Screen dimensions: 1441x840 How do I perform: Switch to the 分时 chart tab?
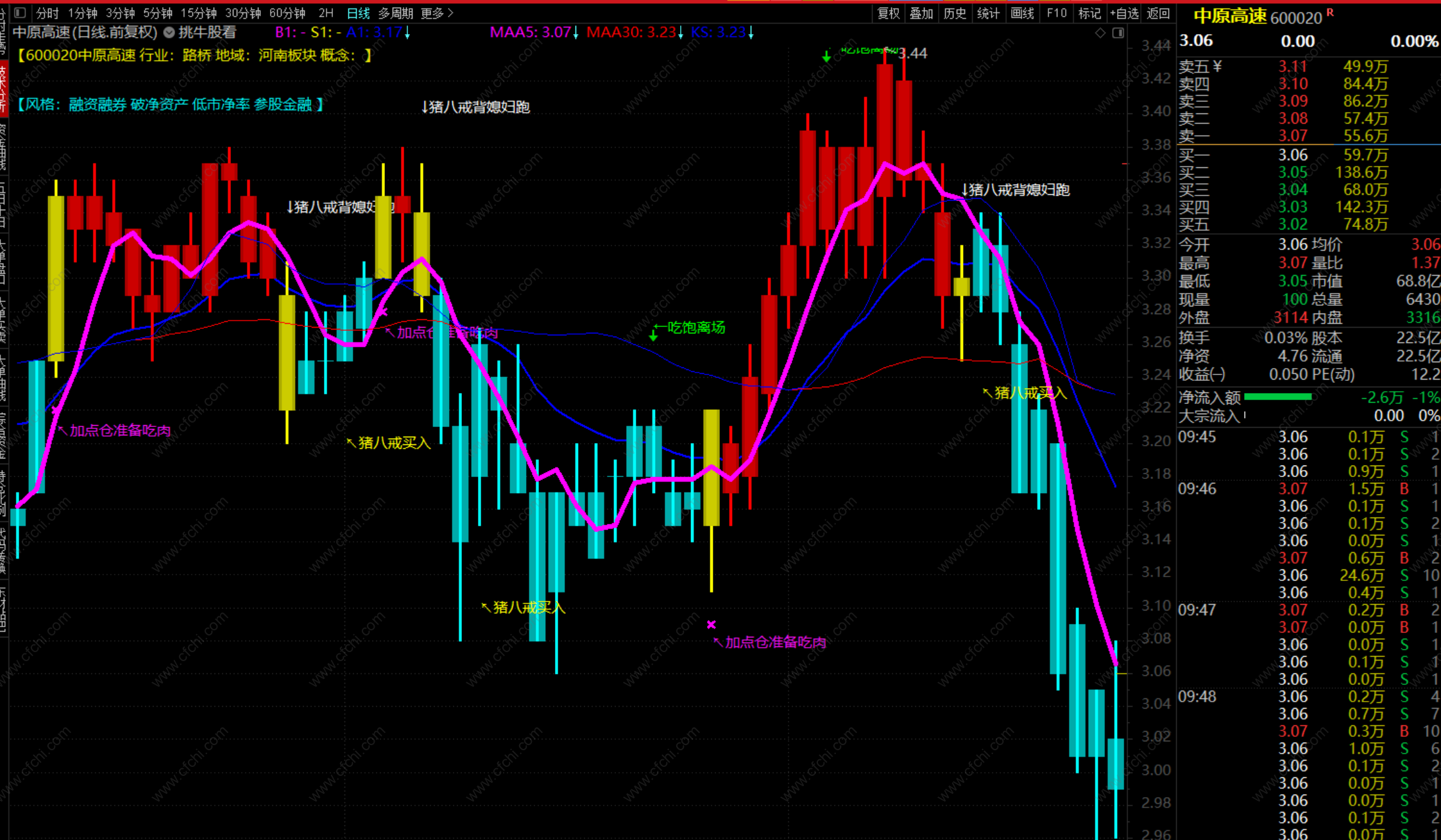click(x=47, y=13)
